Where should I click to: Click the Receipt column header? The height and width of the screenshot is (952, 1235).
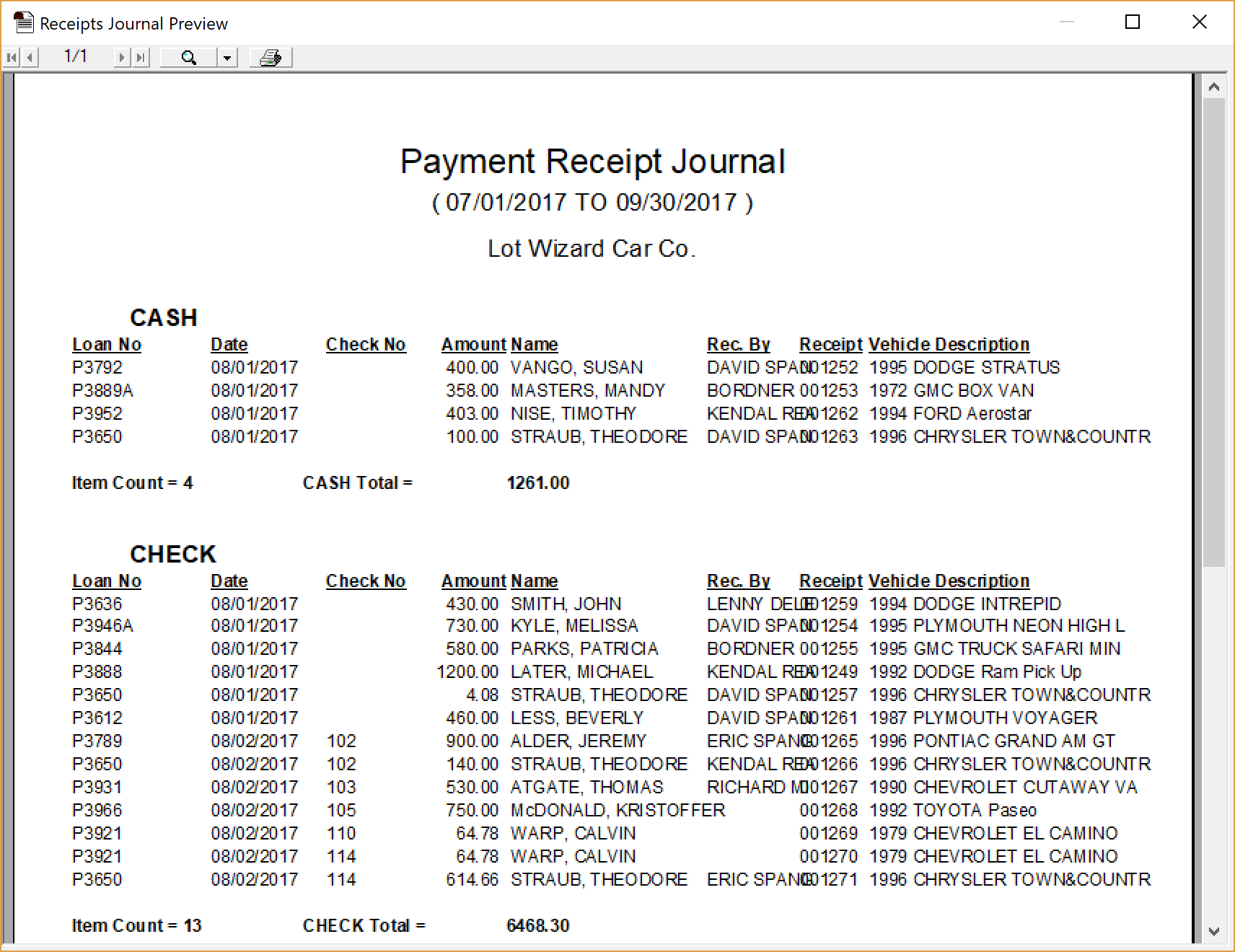coord(830,345)
